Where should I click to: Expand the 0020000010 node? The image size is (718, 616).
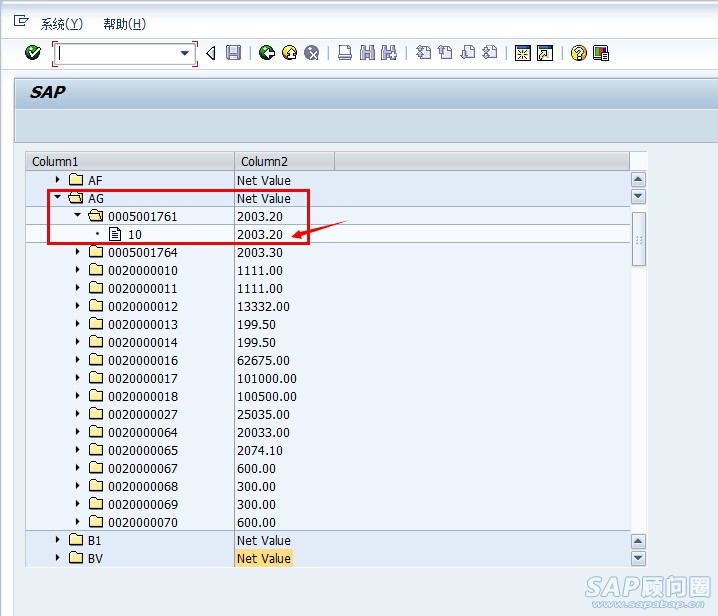[x=77, y=270]
